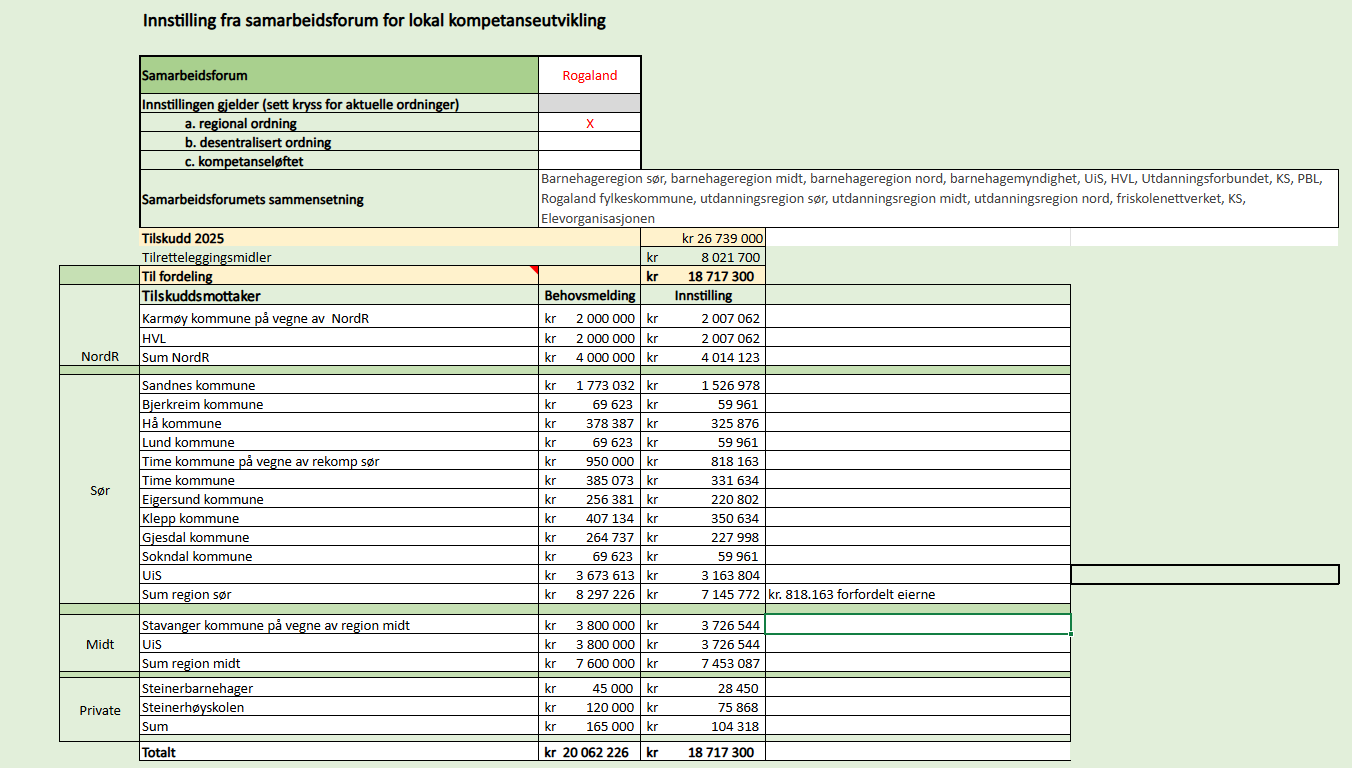Click the Tilretteleggingsmidler amount 8 021 700
This screenshot has width=1352, height=768.
point(703,257)
